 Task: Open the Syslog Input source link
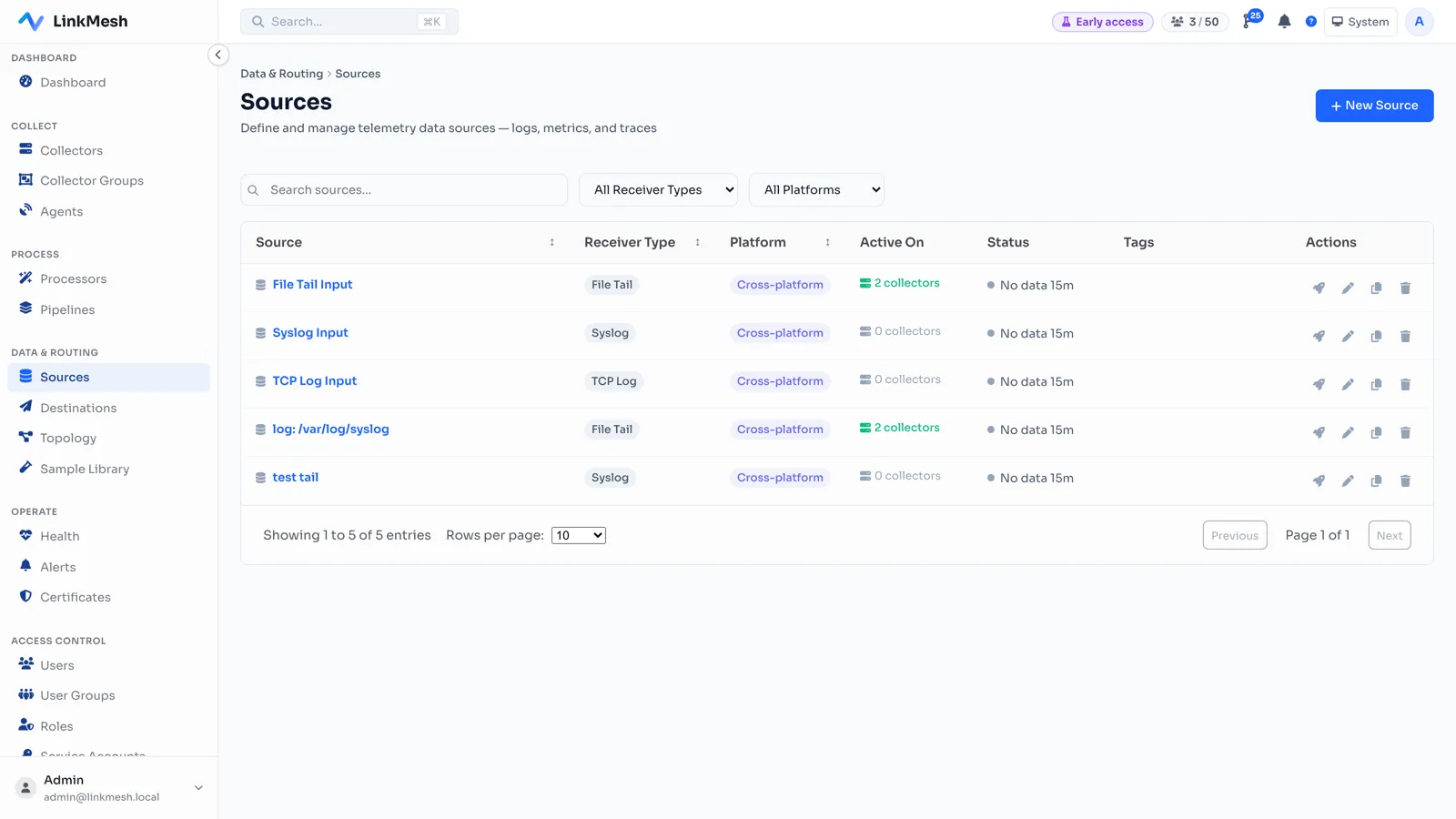(x=310, y=333)
